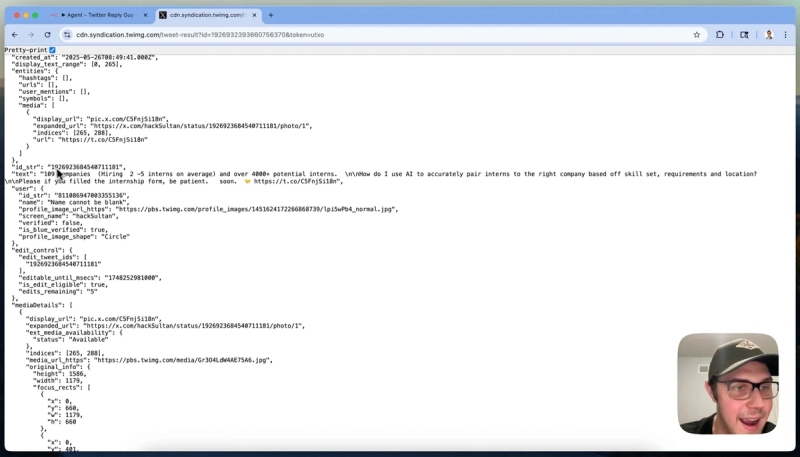800x457 pixels.
Task: Click the "name": "Name cannot be blank" line
Action: (x=74, y=202)
